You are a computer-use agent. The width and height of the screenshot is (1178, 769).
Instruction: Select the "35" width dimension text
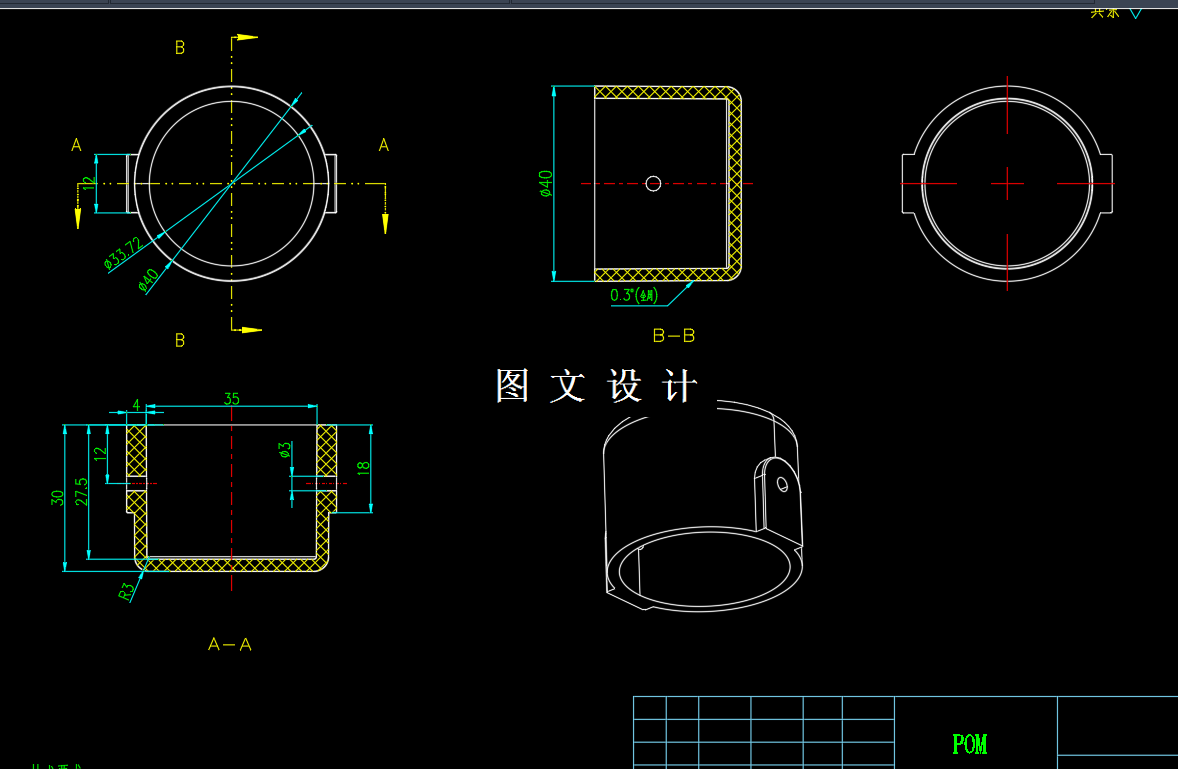click(x=231, y=399)
